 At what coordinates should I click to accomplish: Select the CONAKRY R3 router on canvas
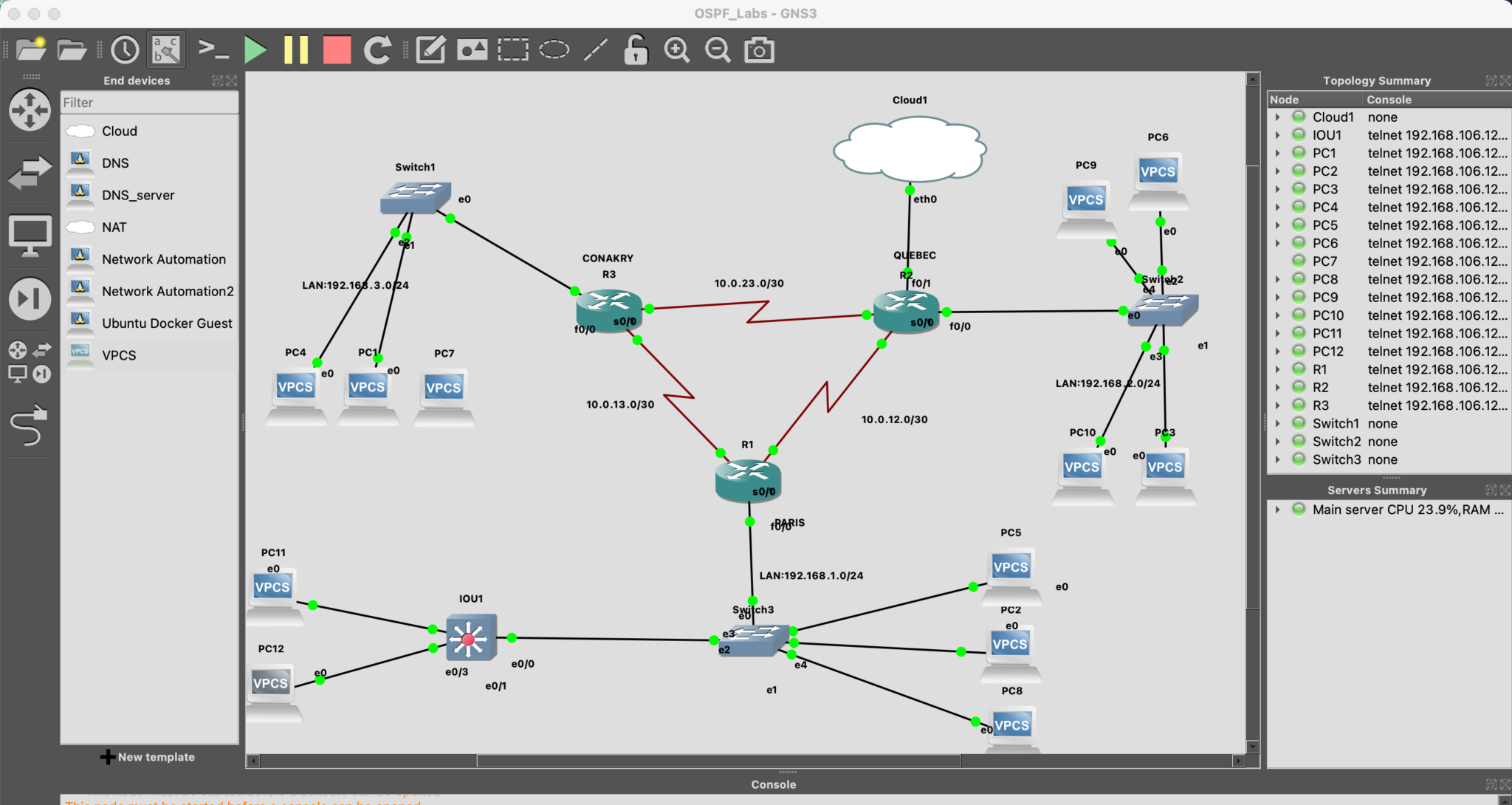(610, 310)
